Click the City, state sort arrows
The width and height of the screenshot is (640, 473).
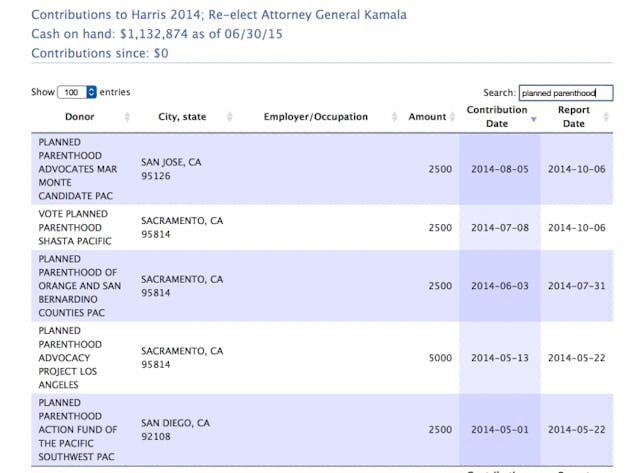[230, 117]
